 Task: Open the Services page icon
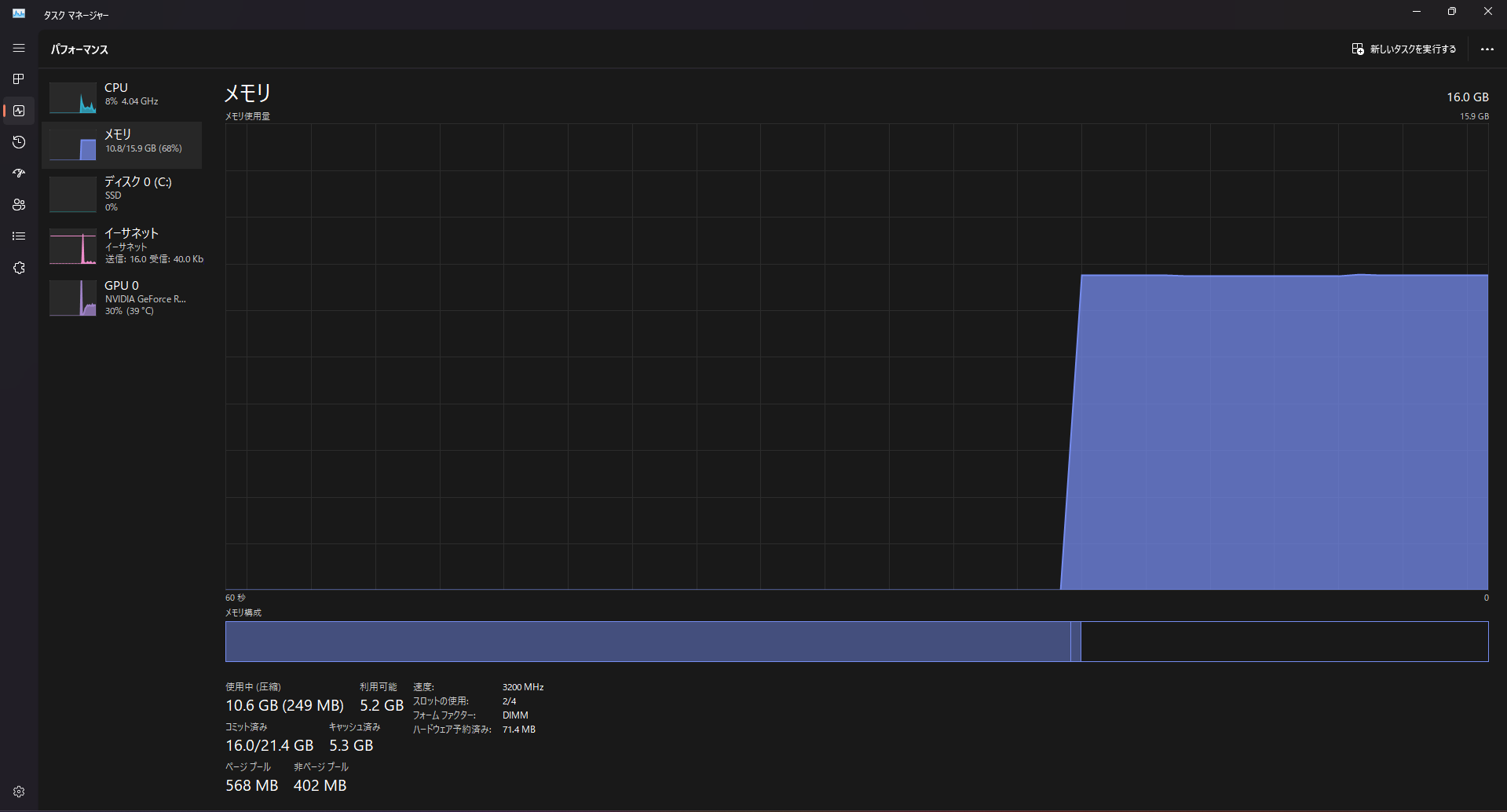coord(19,268)
